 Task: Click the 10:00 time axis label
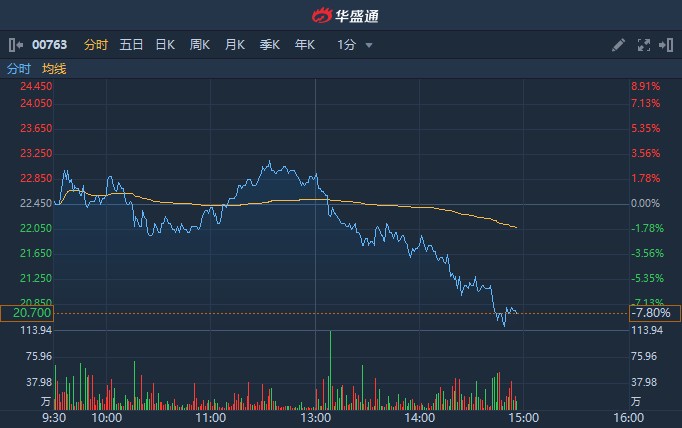pyautogui.click(x=107, y=418)
